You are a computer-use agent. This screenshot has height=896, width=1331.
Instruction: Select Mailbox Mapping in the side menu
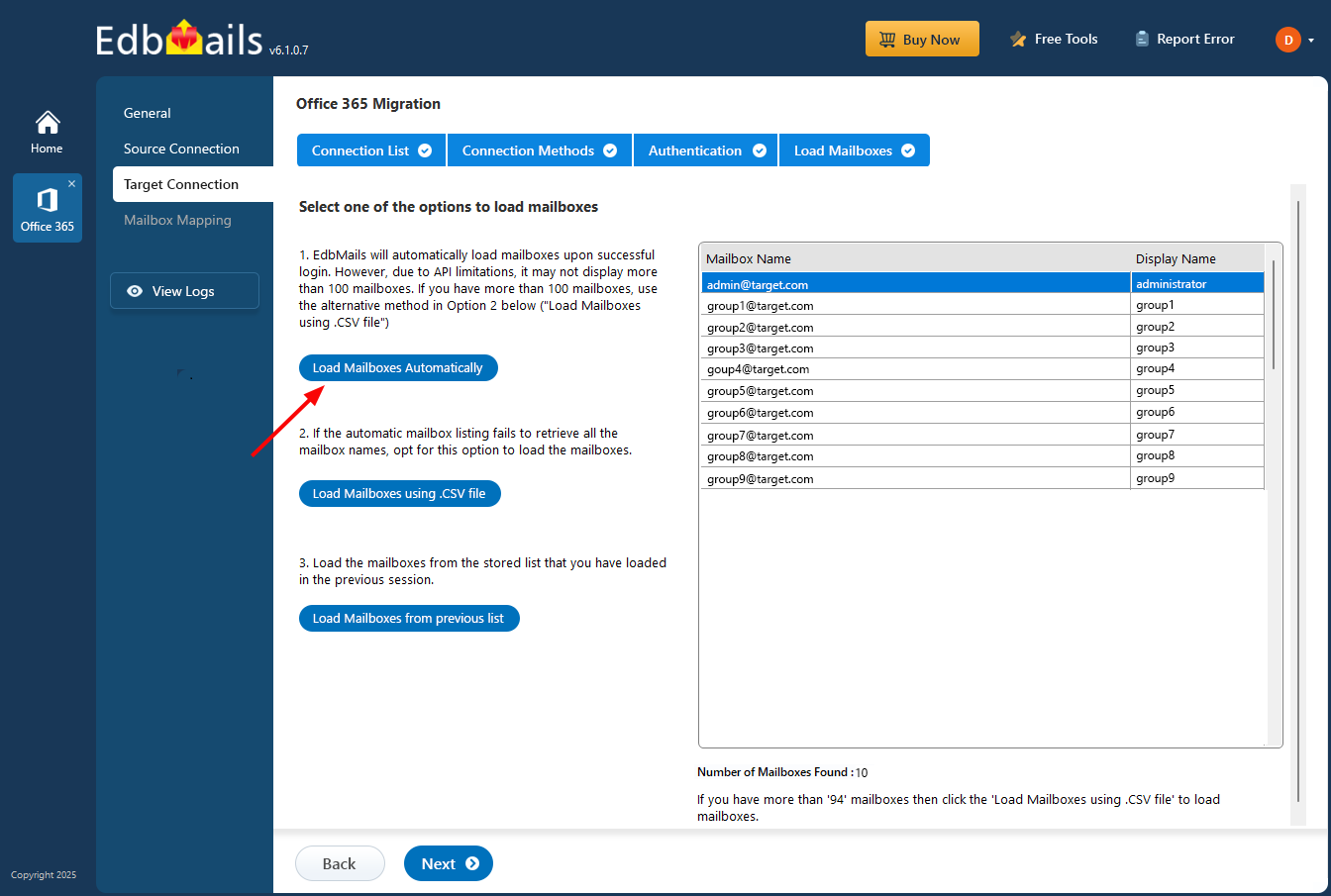177,220
